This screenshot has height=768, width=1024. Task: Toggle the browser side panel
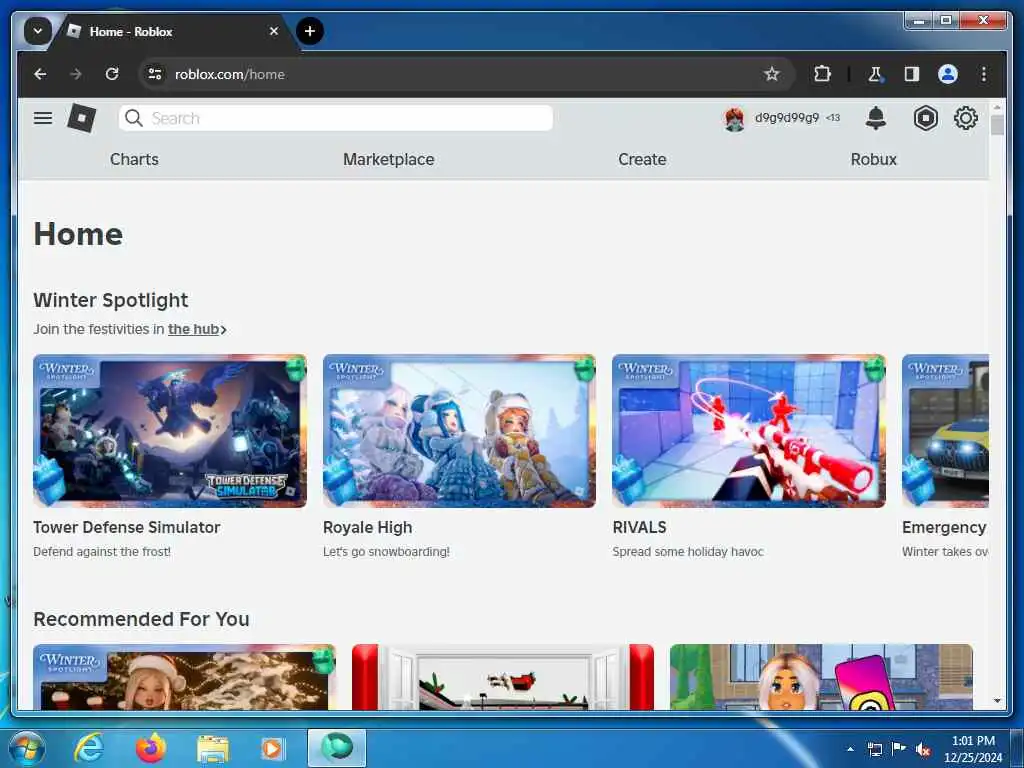click(911, 74)
